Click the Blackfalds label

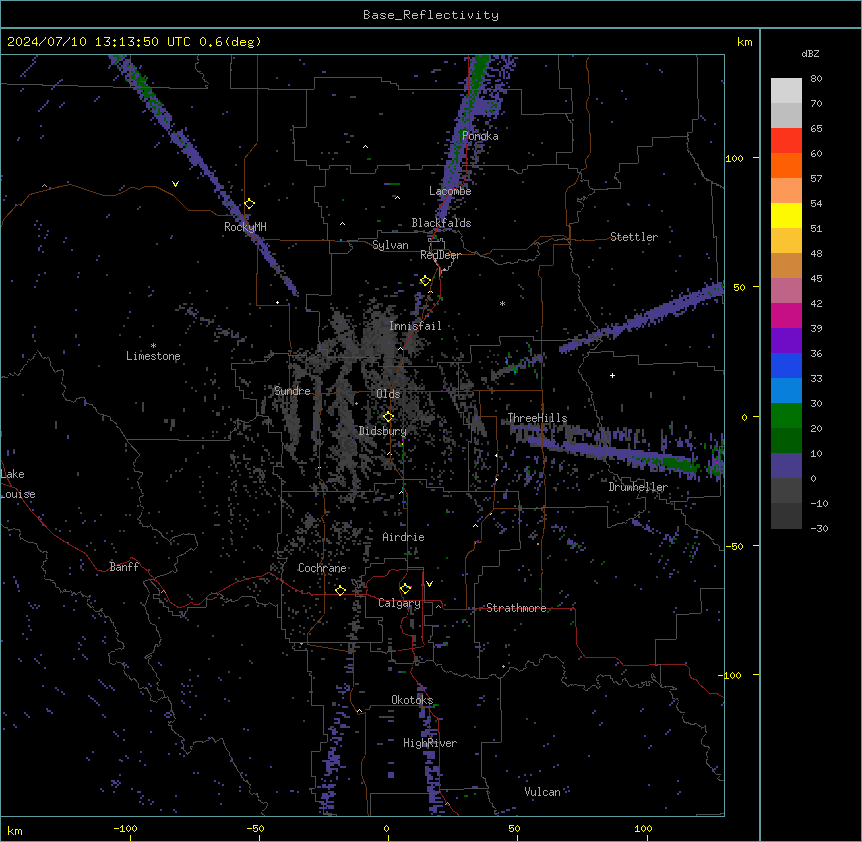click(x=441, y=223)
